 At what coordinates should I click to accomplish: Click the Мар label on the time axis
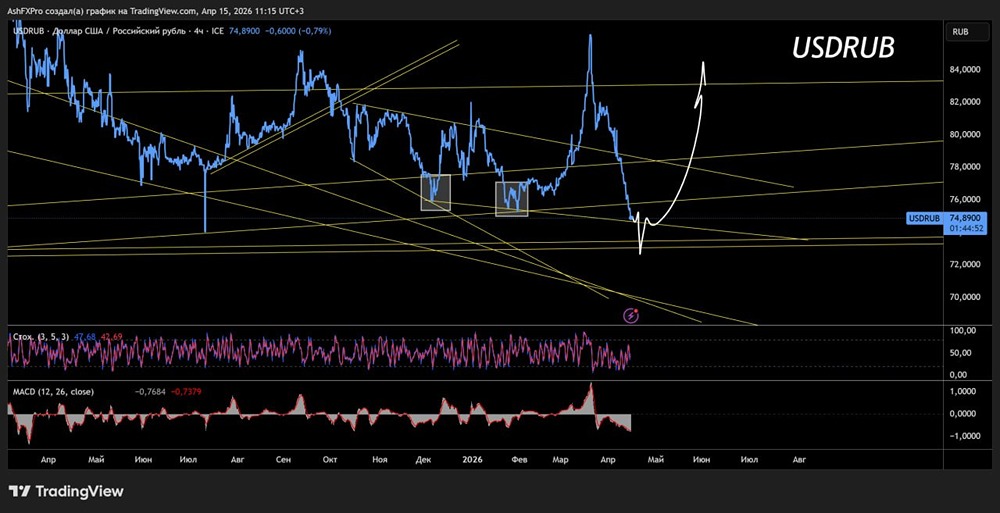(x=560, y=459)
